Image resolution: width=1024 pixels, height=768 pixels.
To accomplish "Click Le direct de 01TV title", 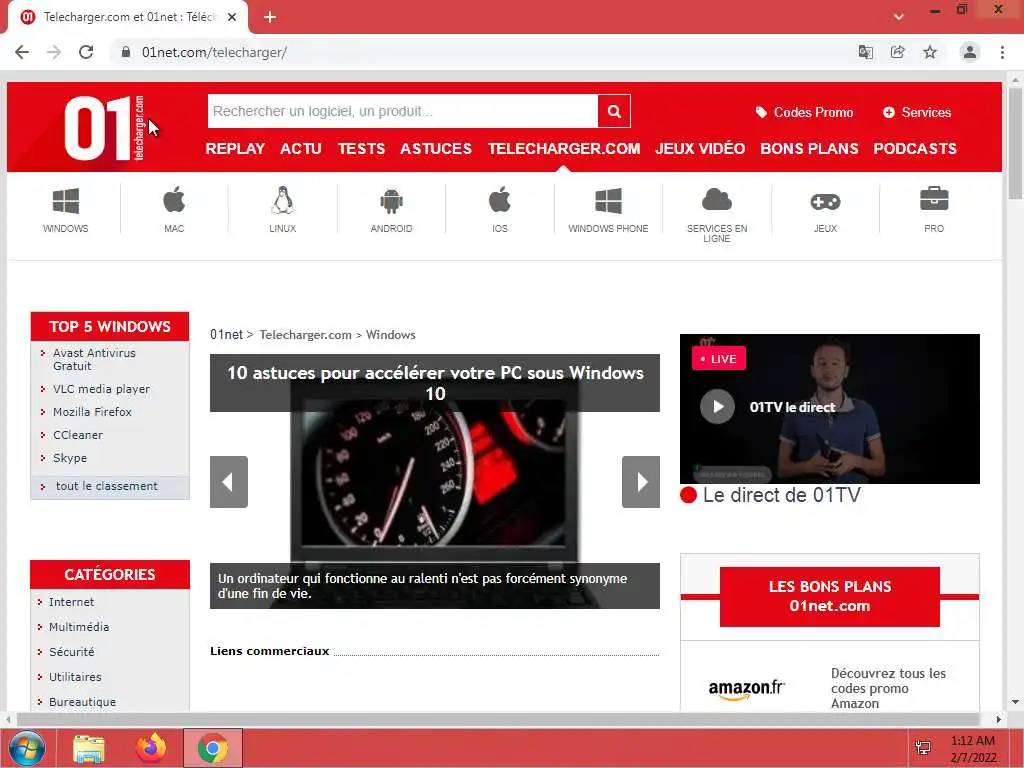I will point(782,495).
